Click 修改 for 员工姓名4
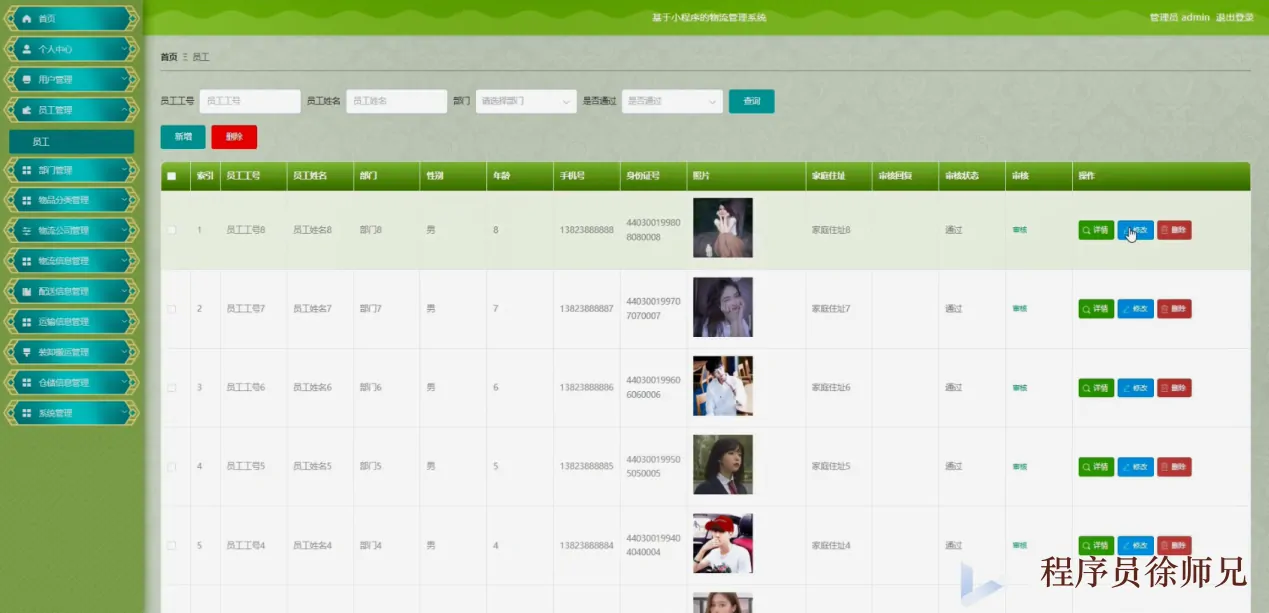1269x613 pixels. (x=1135, y=546)
